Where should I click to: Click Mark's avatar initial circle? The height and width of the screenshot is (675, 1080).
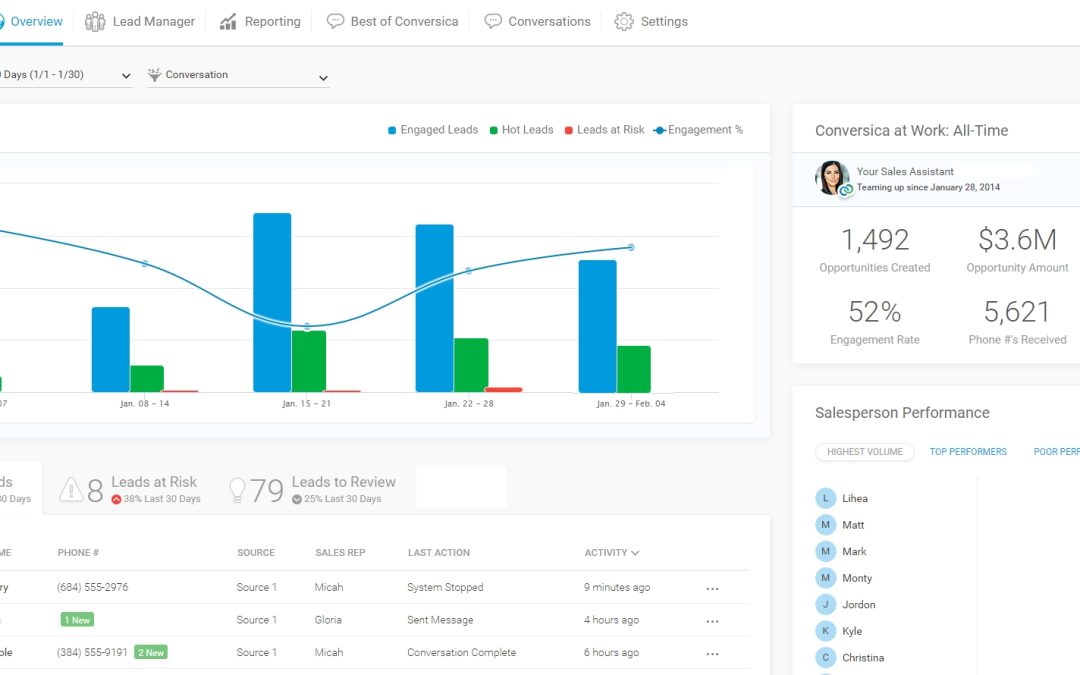point(825,551)
